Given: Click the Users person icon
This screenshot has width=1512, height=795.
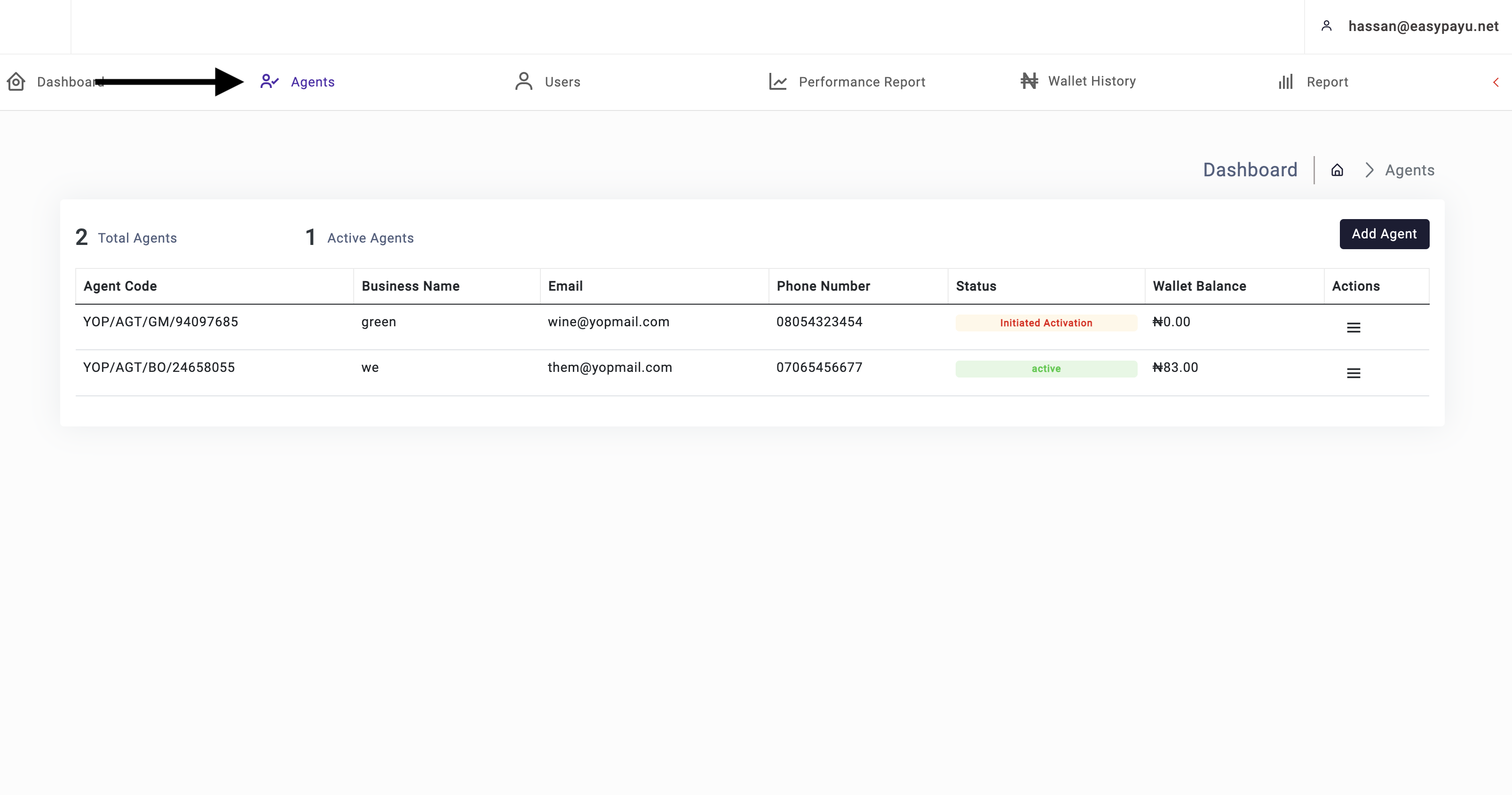Looking at the screenshot, I should click(x=523, y=81).
